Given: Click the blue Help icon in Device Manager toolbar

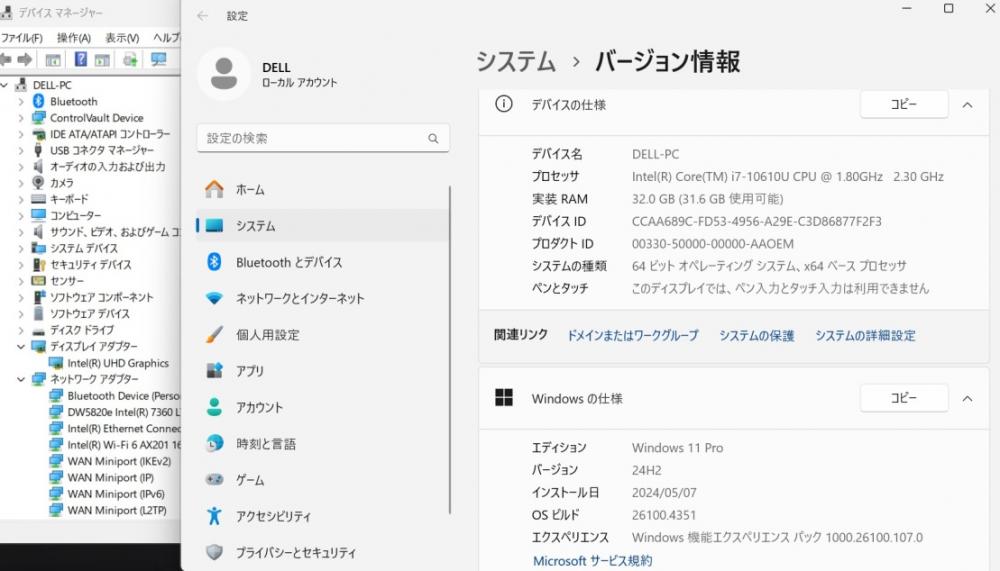Looking at the screenshot, I should (80, 59).
